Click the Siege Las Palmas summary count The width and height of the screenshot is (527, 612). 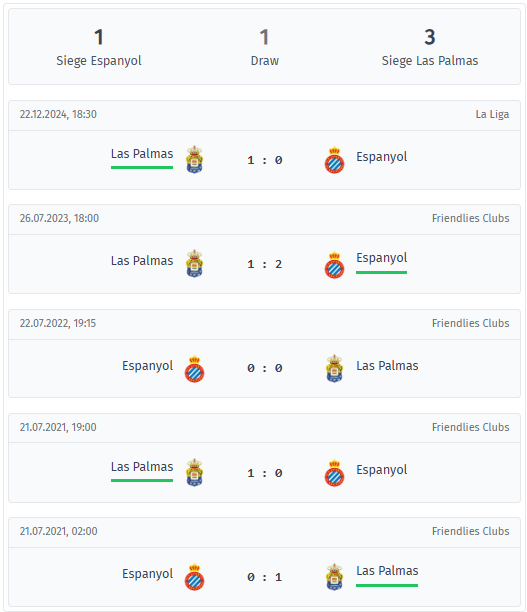(430, 37)
